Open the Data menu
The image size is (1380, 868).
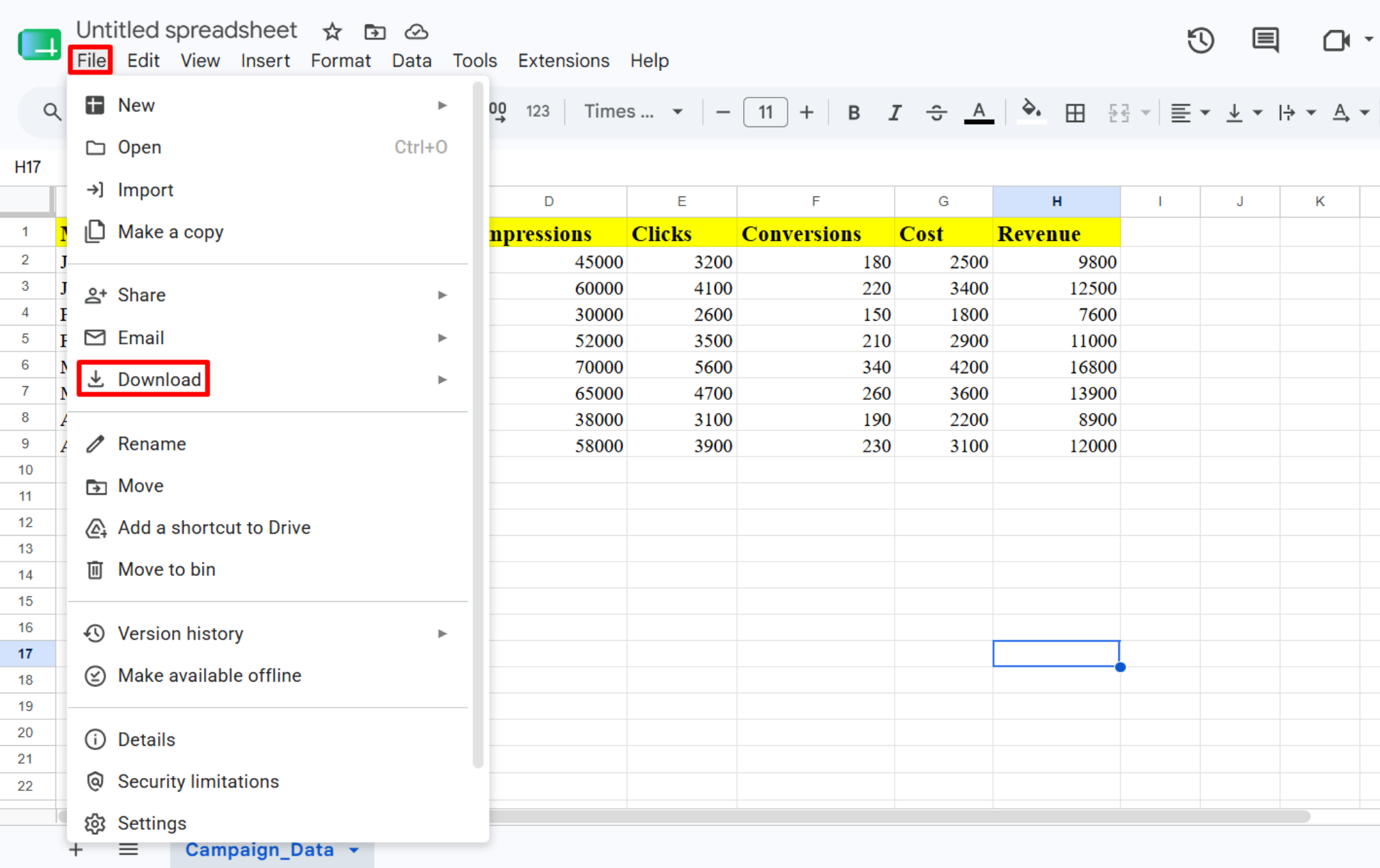(x=412, y=61)
